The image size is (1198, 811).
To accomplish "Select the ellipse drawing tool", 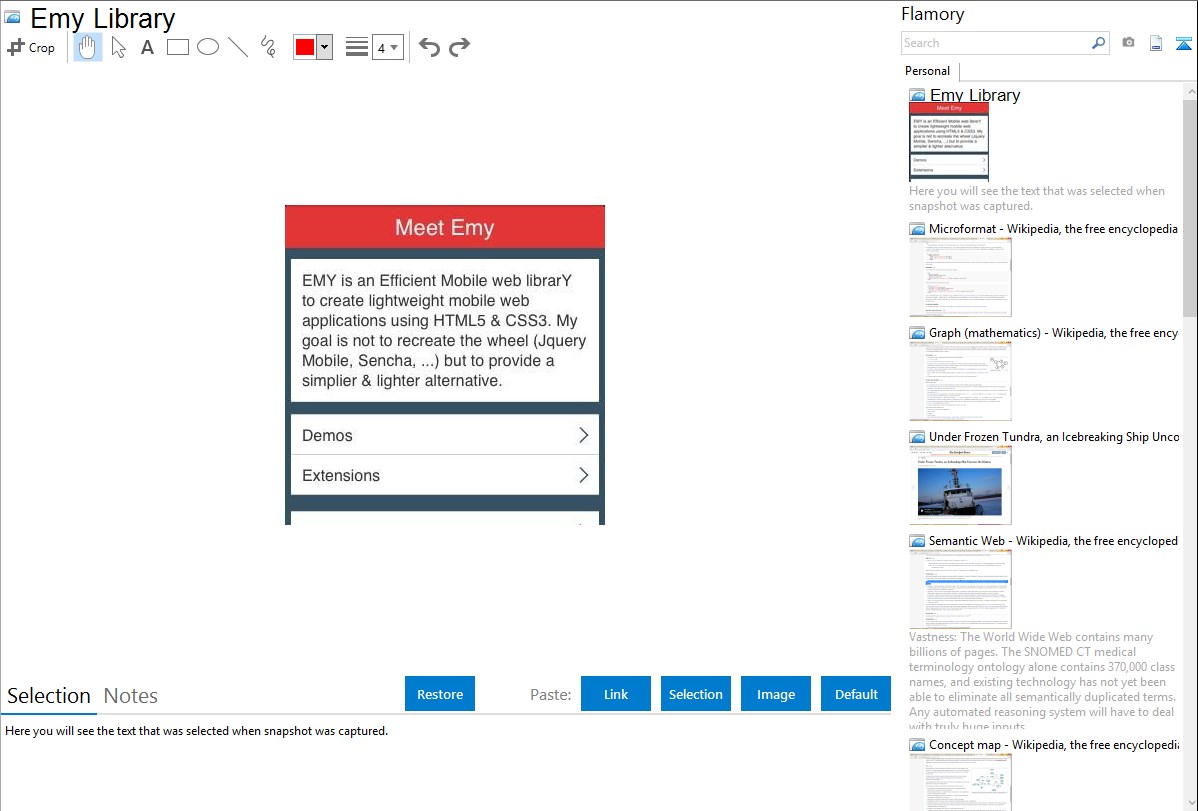I will (x=208, y=47).
